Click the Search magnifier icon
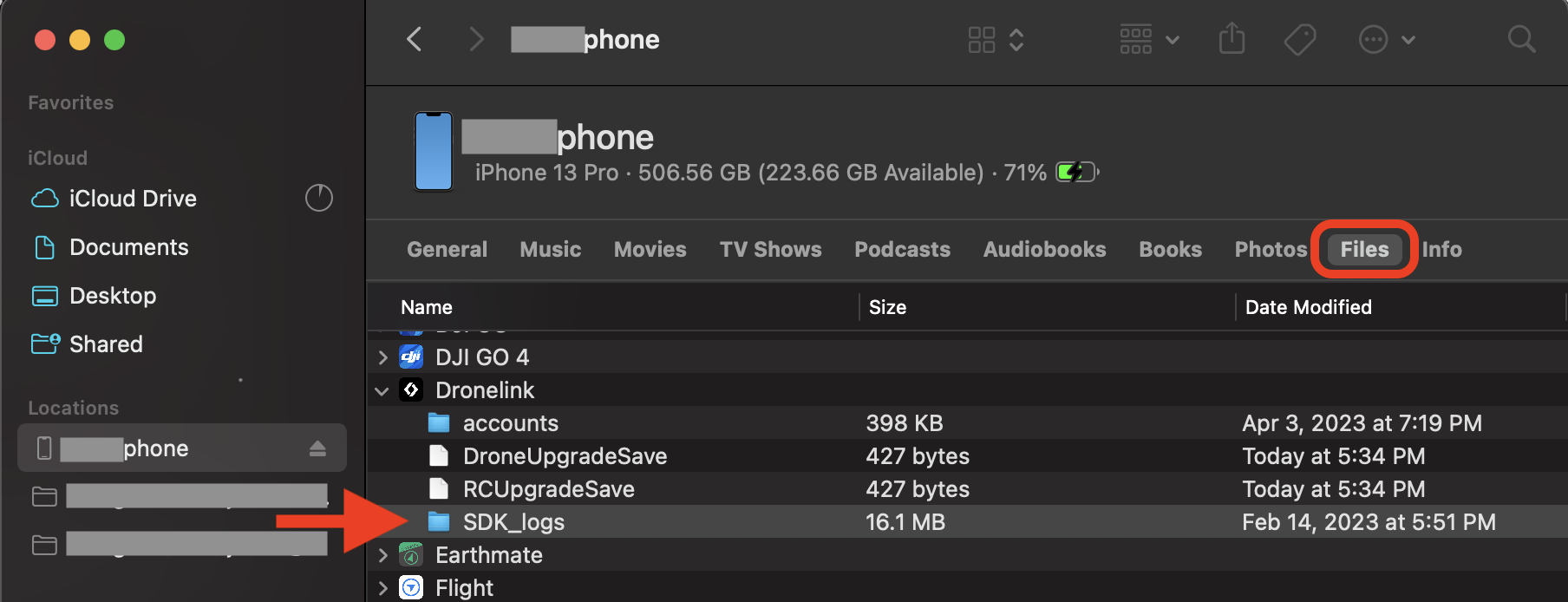The width and height of the screenshot is (1568, 602). tap(1521, 39)
